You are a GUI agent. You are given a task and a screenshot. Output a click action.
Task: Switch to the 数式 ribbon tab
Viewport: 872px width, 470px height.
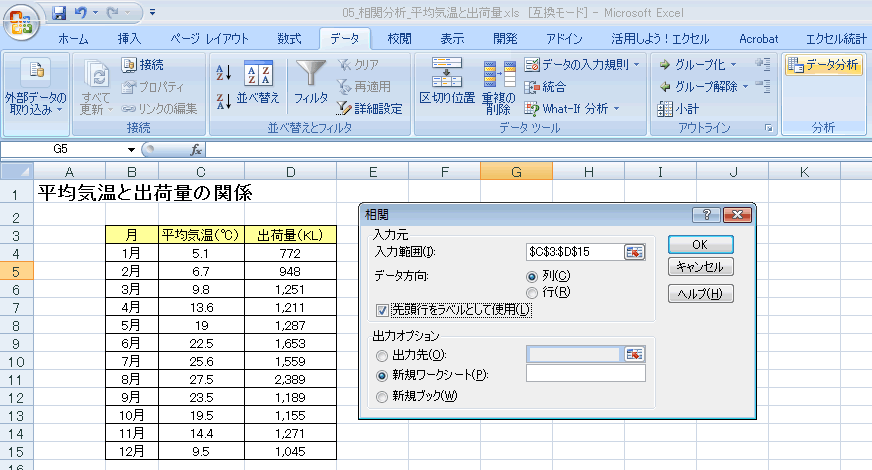[x=289, y=39]
